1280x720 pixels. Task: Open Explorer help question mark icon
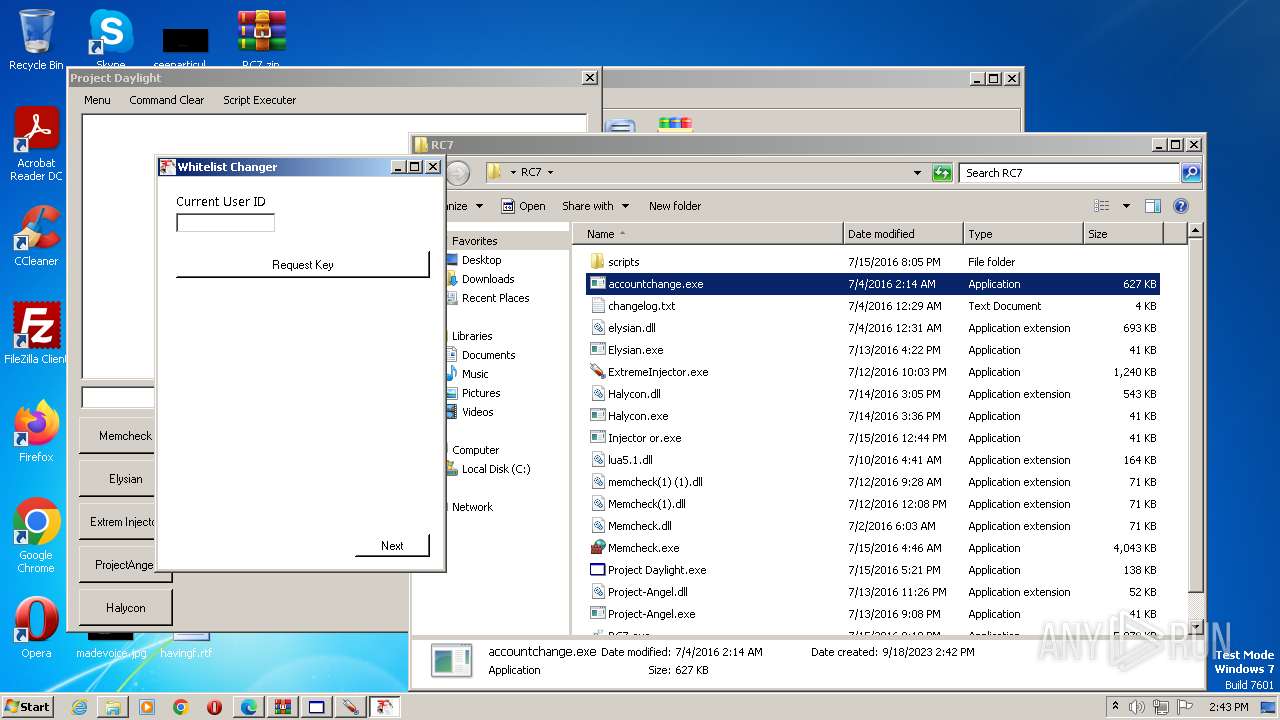[x=1180, y=206]
